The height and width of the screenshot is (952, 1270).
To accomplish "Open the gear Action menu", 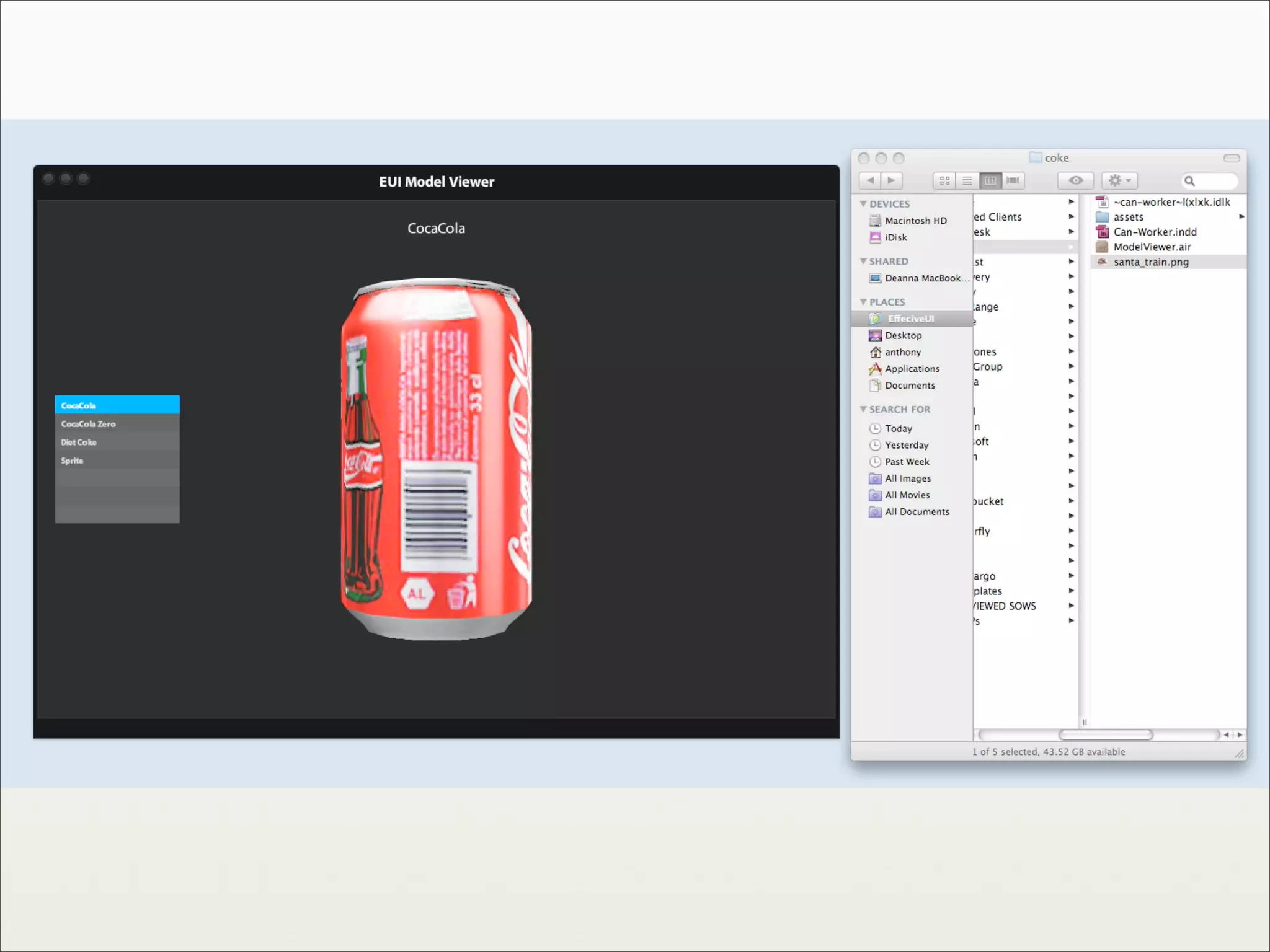I will click(1119, 180).
